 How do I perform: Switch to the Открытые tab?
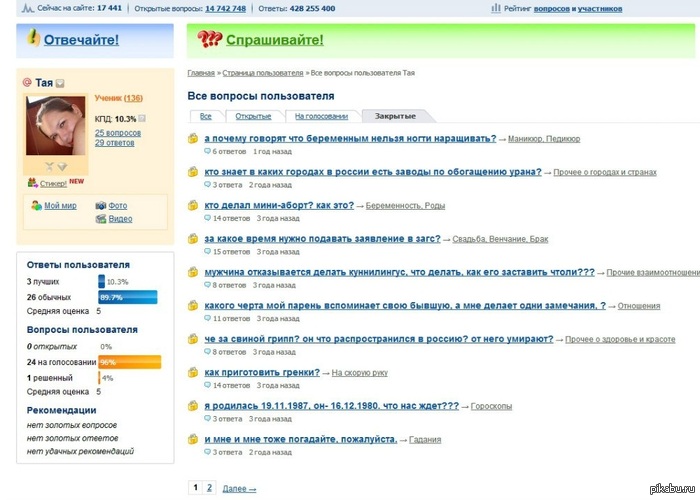(x=252, y=116)
